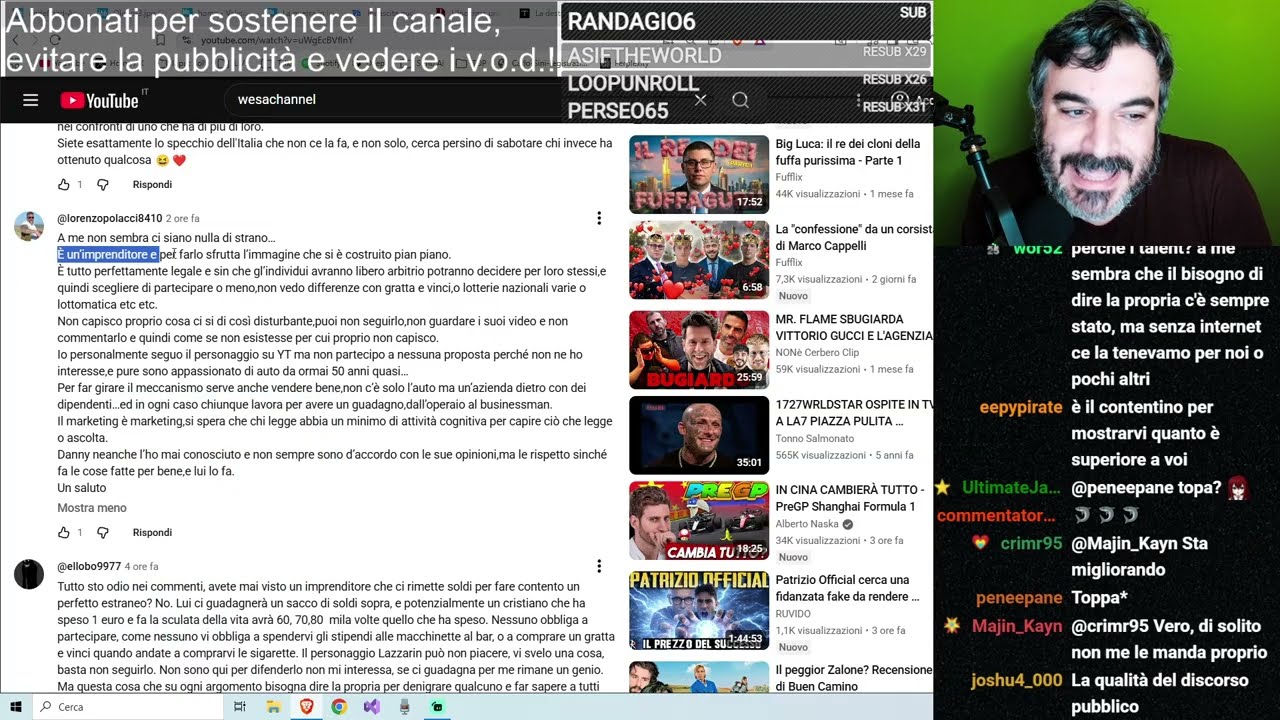Open the MR. FLAME SBUGIARDA thumbnail
The height and width of the screenshot is (720, 1280).
click(x=699, y=350)
